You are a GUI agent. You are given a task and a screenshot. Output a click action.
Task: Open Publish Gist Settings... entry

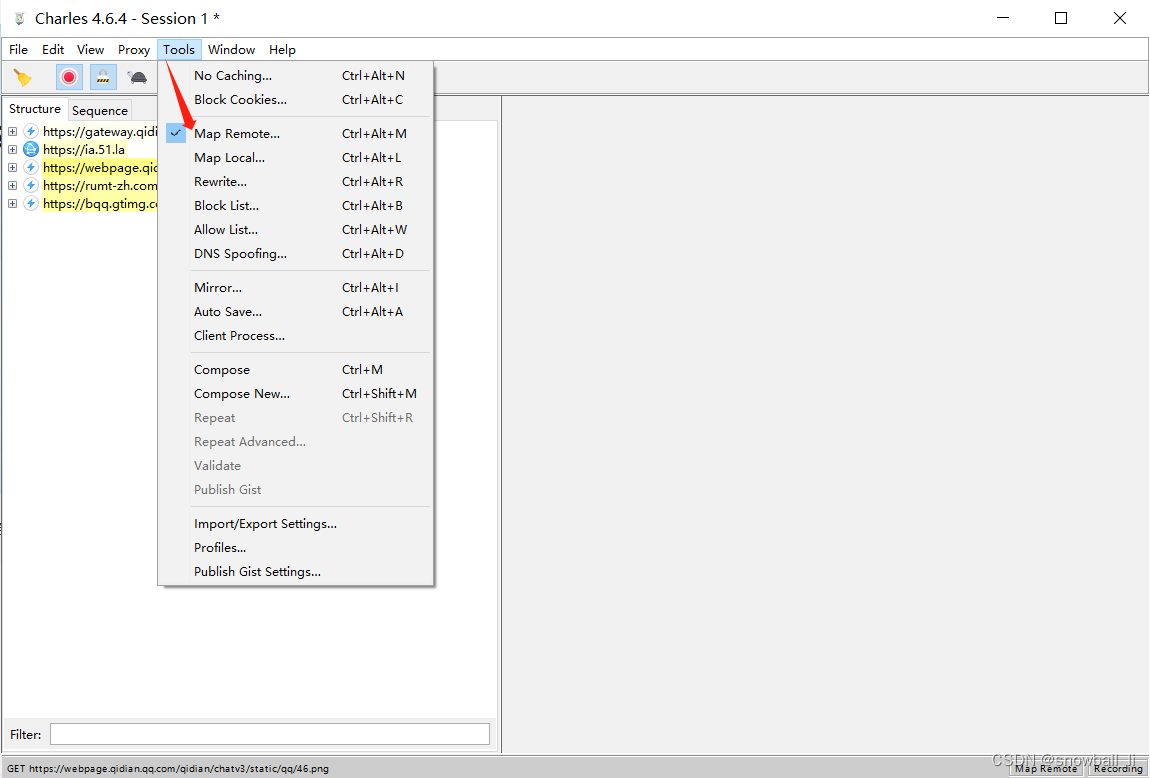[296, 572]
